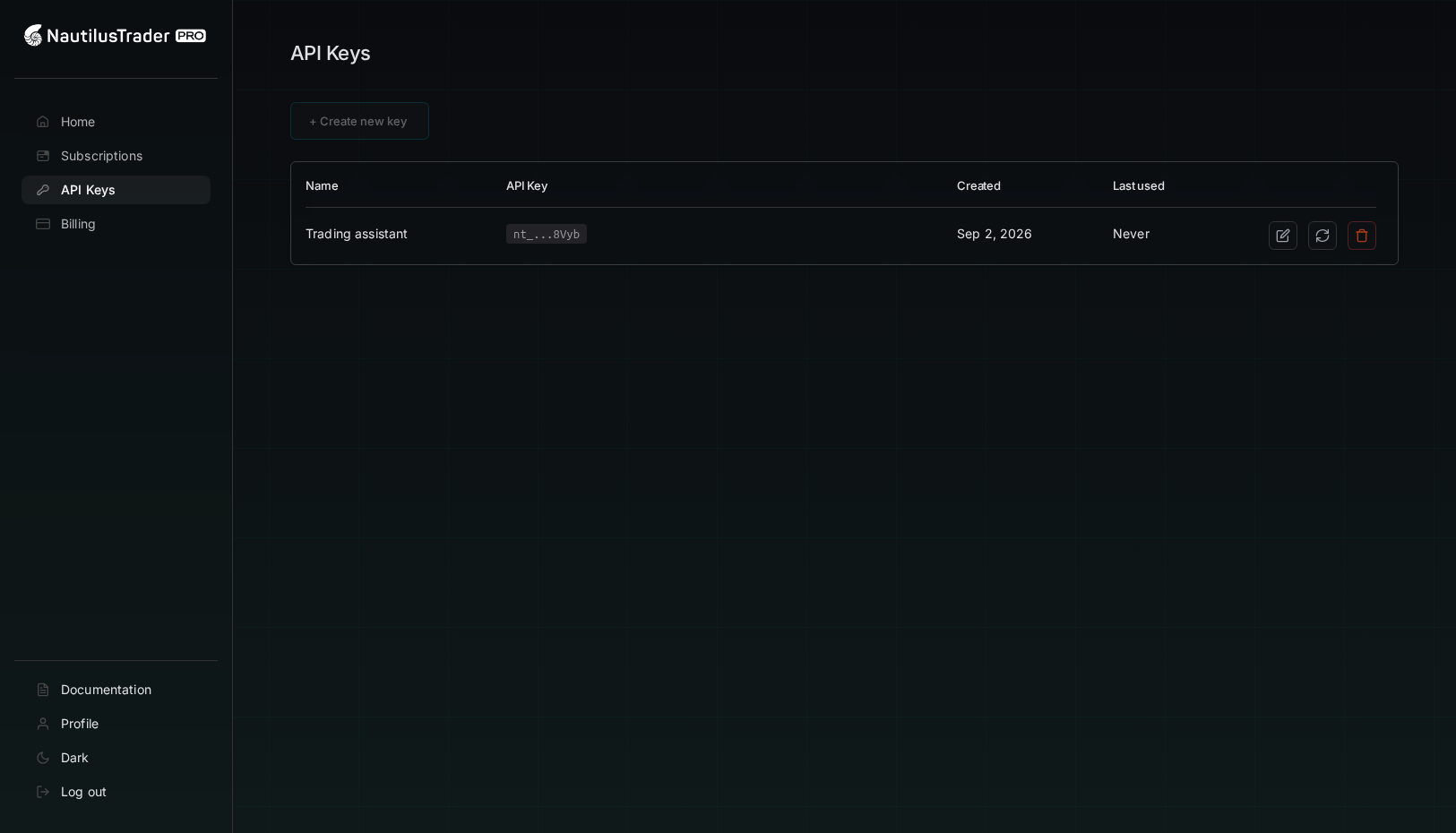Go to Subscriptions page

(x=116, y=156)
